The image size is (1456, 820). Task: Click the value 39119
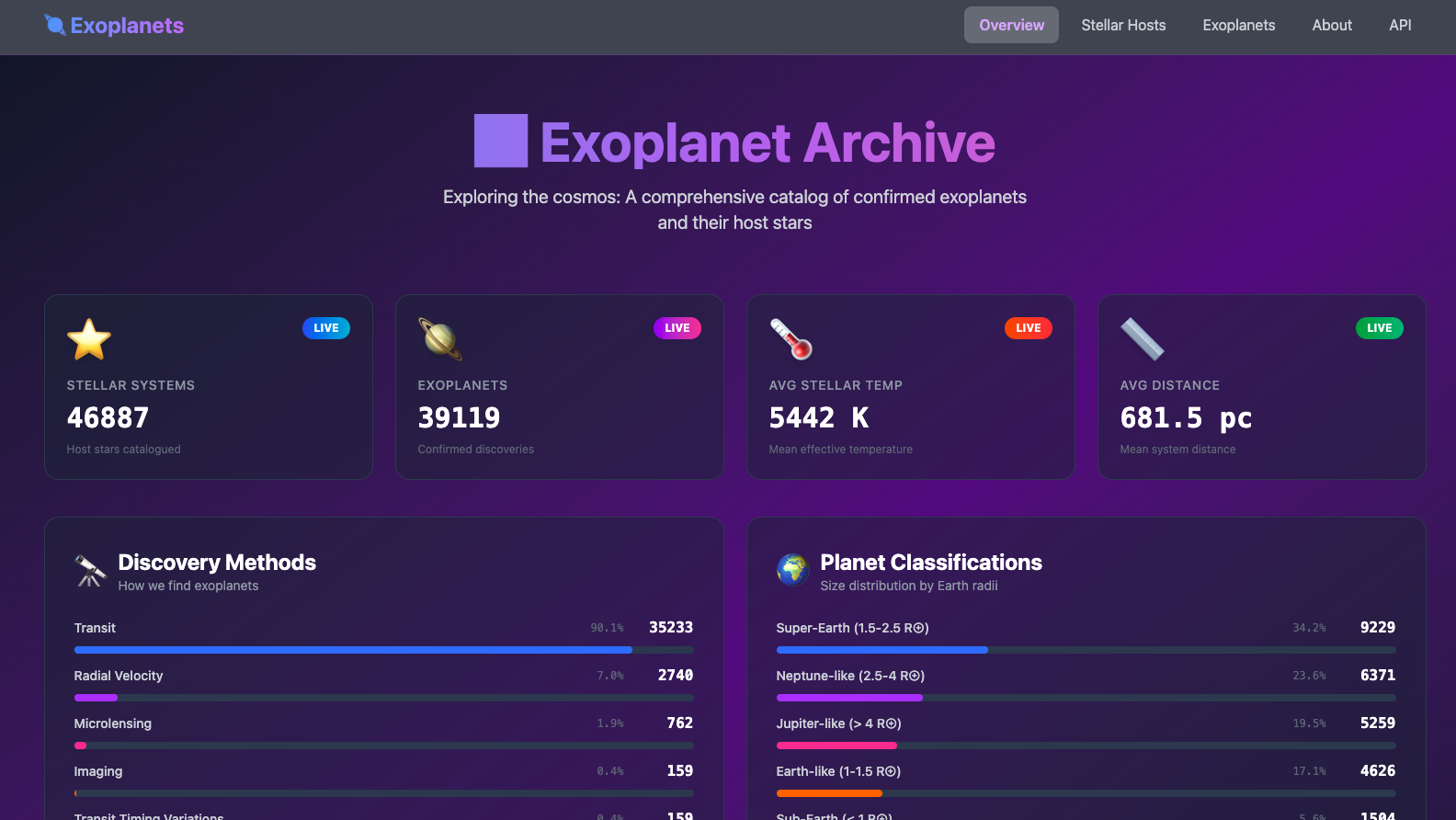[459, 418]
